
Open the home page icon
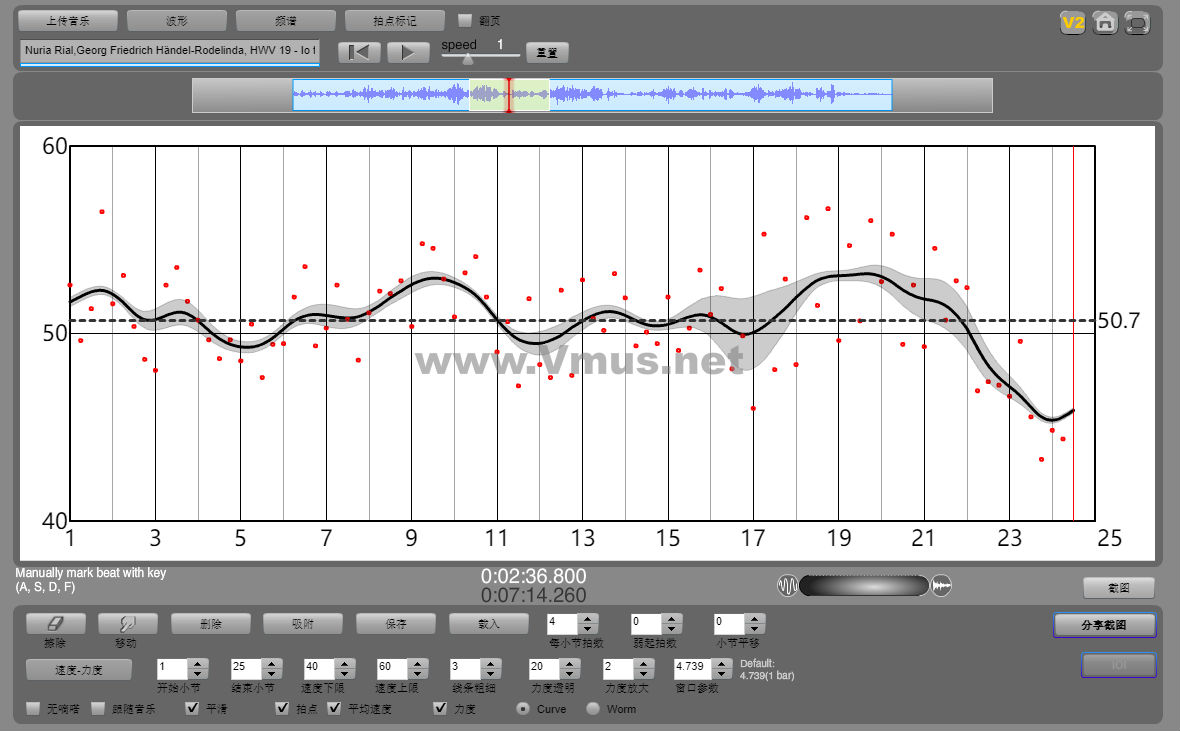(x=1105, y=23)
